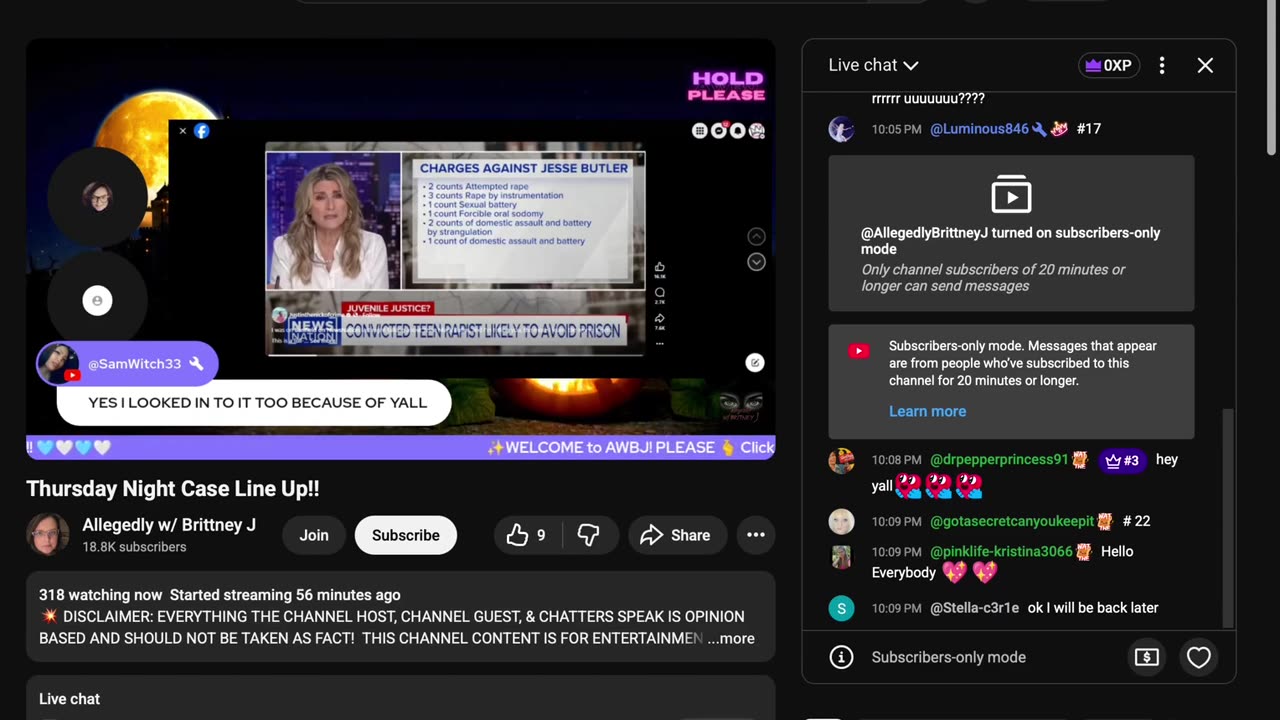Viewport: 1280px width, 720px height.
Task: Click the gotasecretcanyoukeepit chat avatar
Action: (842, 522)
